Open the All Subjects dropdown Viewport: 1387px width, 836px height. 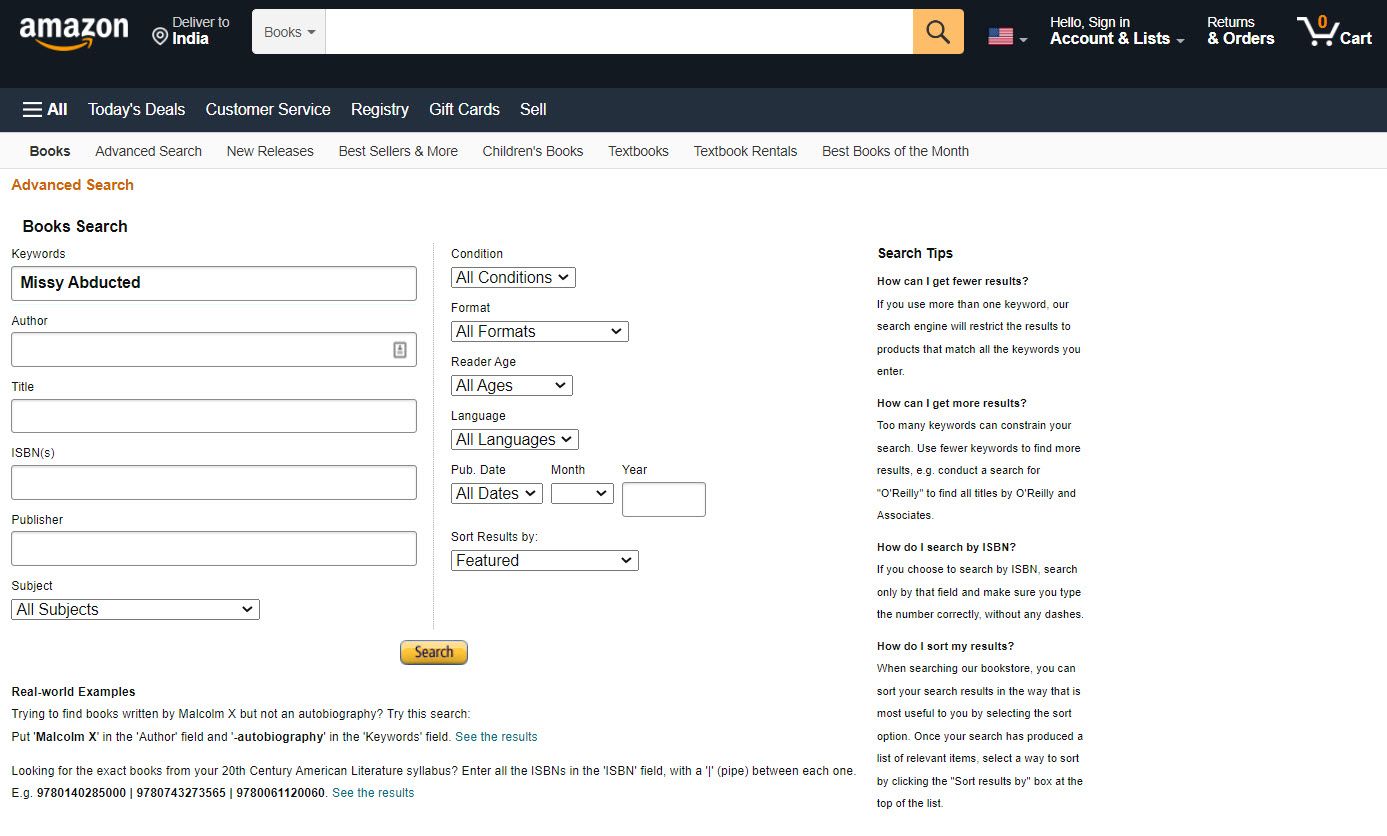click(135, 609)
